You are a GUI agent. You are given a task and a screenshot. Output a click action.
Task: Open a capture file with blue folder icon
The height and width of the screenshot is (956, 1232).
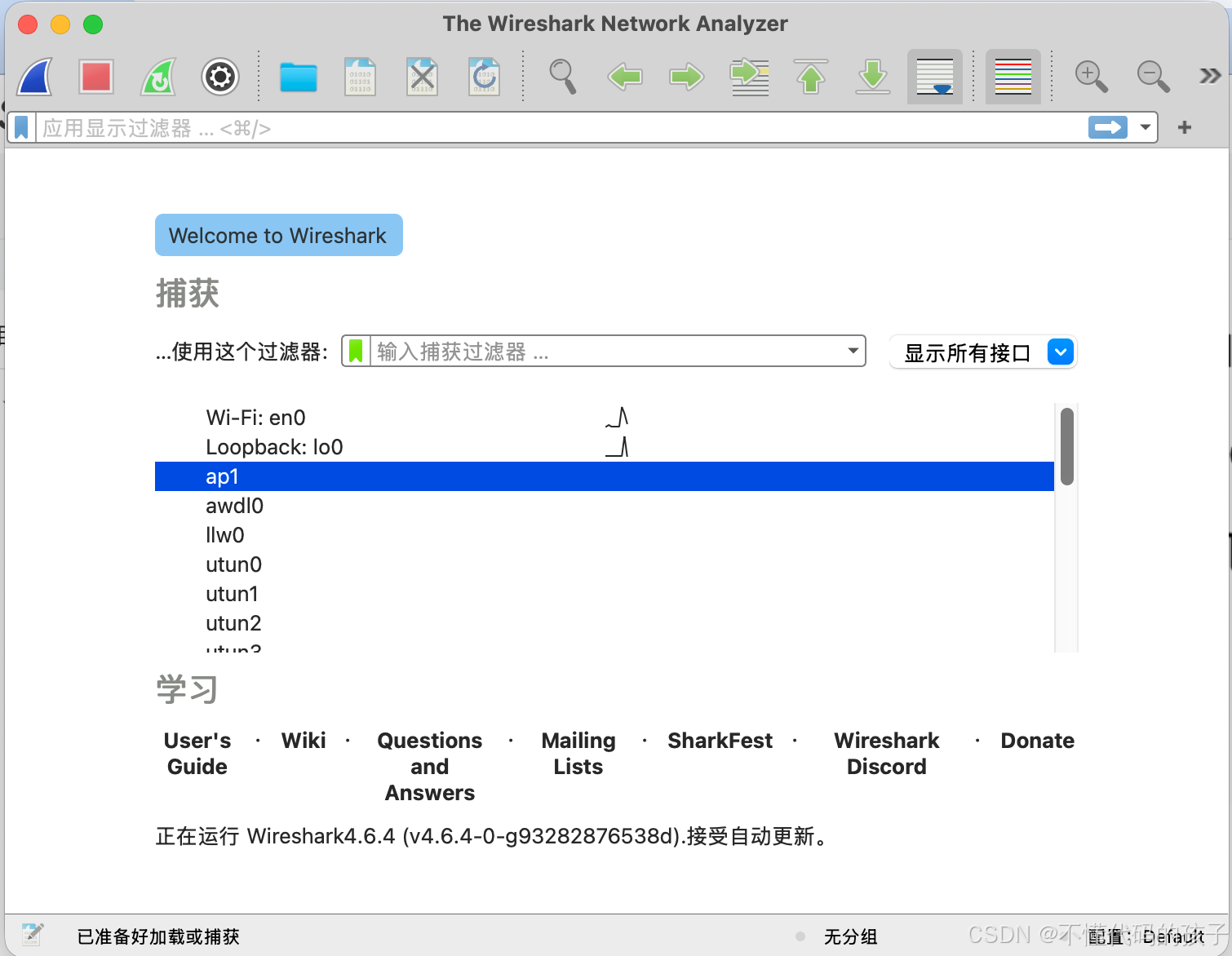pyautogui.click(x=299, y=77)
